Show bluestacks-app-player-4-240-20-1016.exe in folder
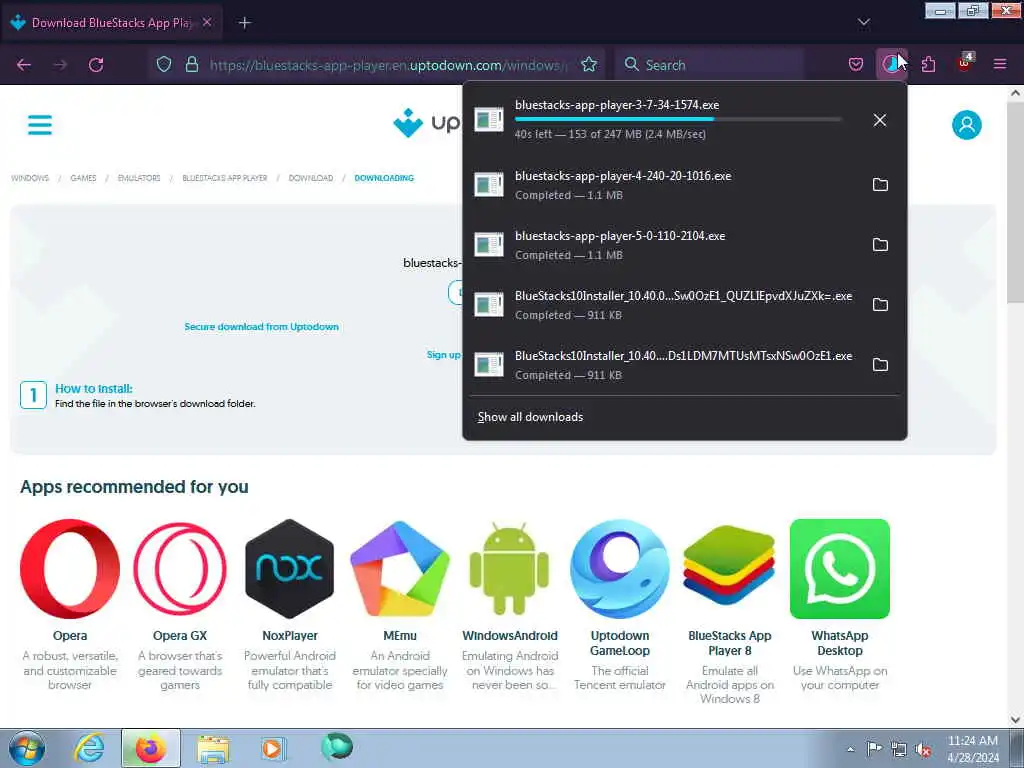 (x=880, y=185)
